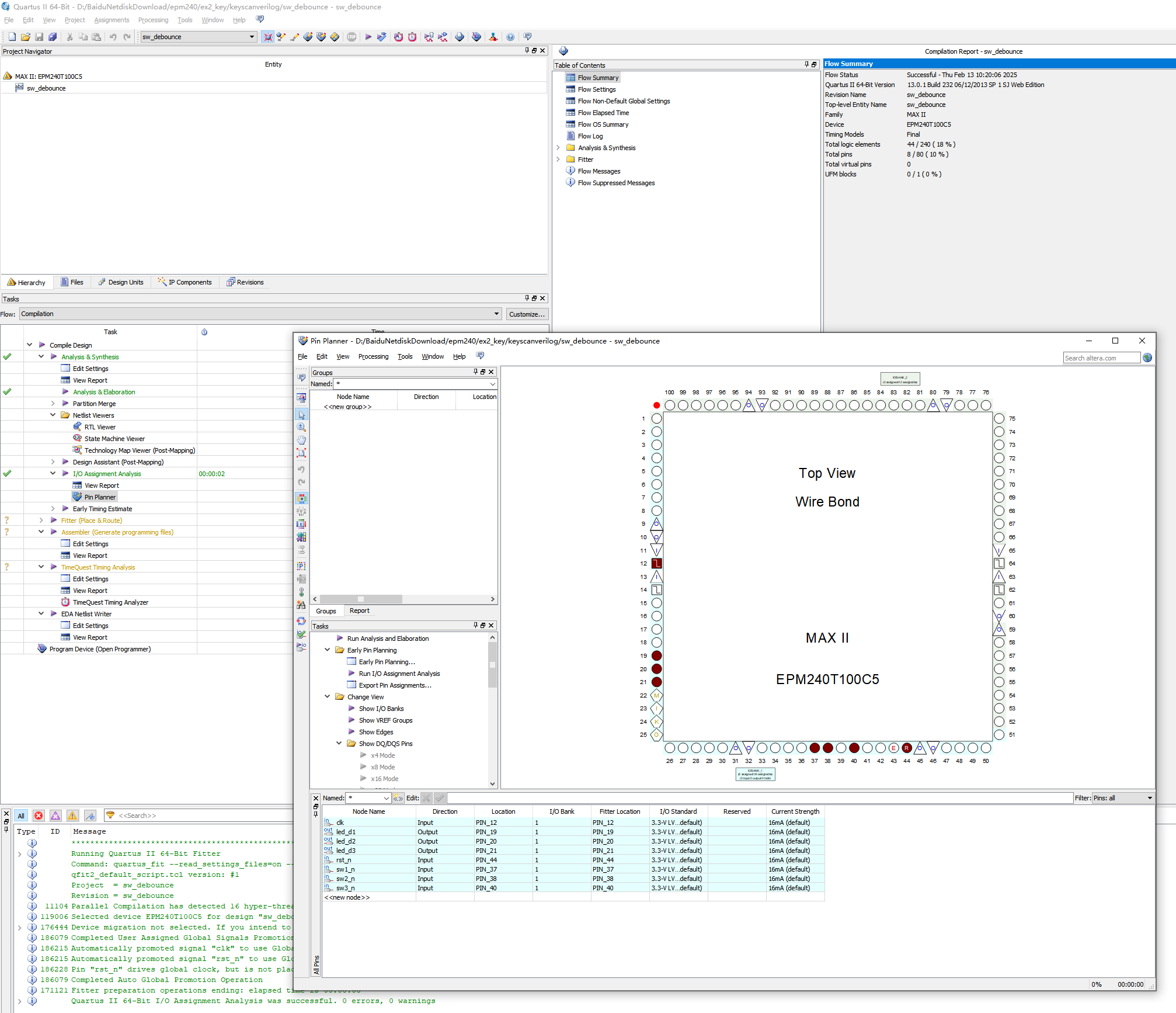Click the Open file folder icon in the Quartus toolbar

point(26,37)
